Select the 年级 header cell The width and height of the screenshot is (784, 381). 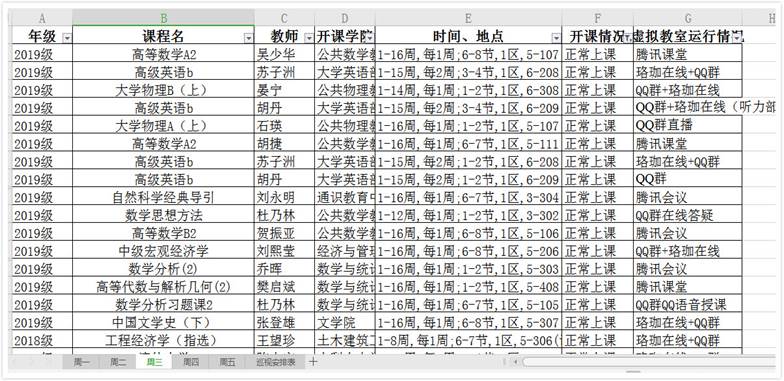coord(42,36)
